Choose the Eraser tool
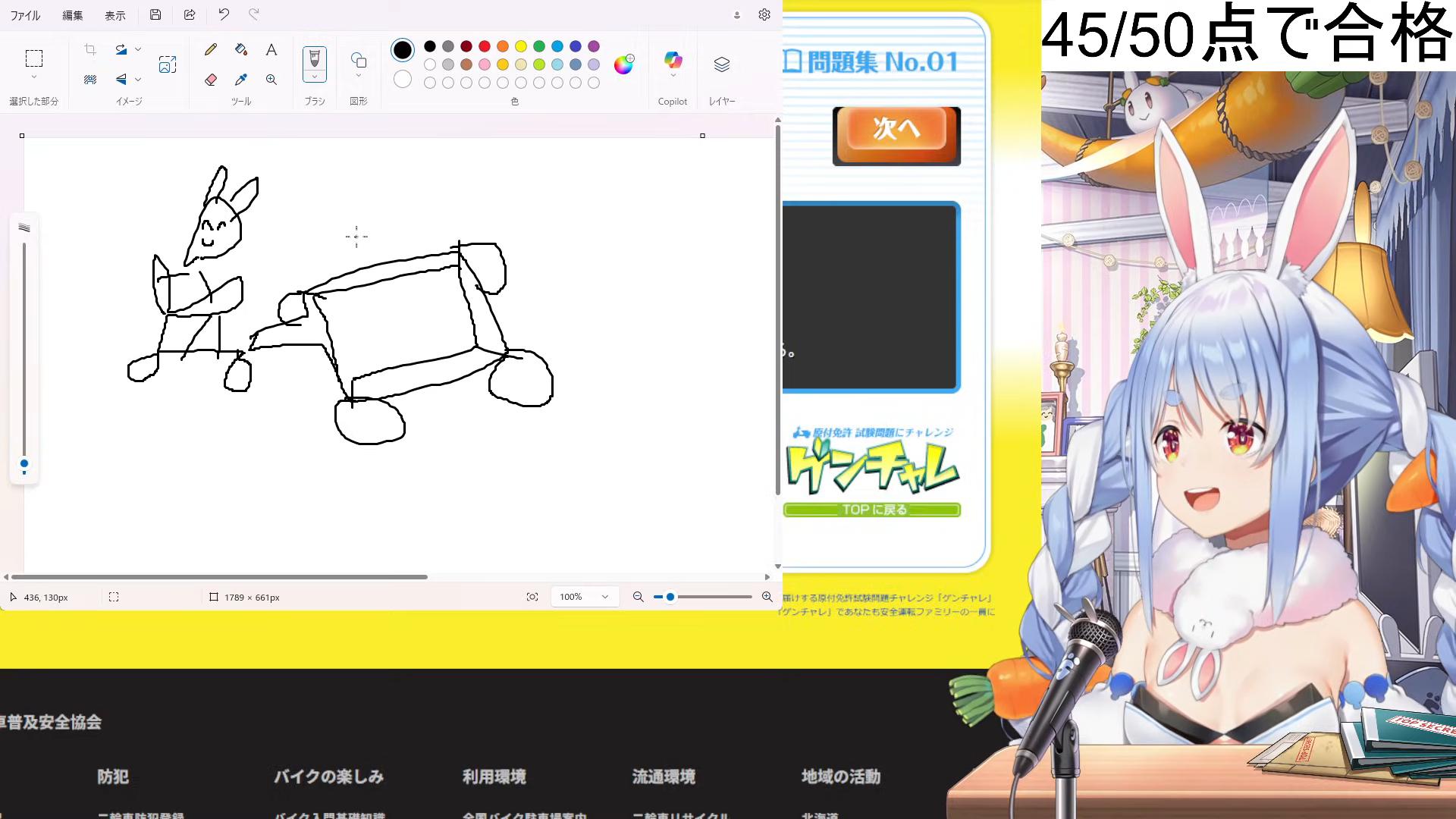1456x819 pixels. (211, 80)
